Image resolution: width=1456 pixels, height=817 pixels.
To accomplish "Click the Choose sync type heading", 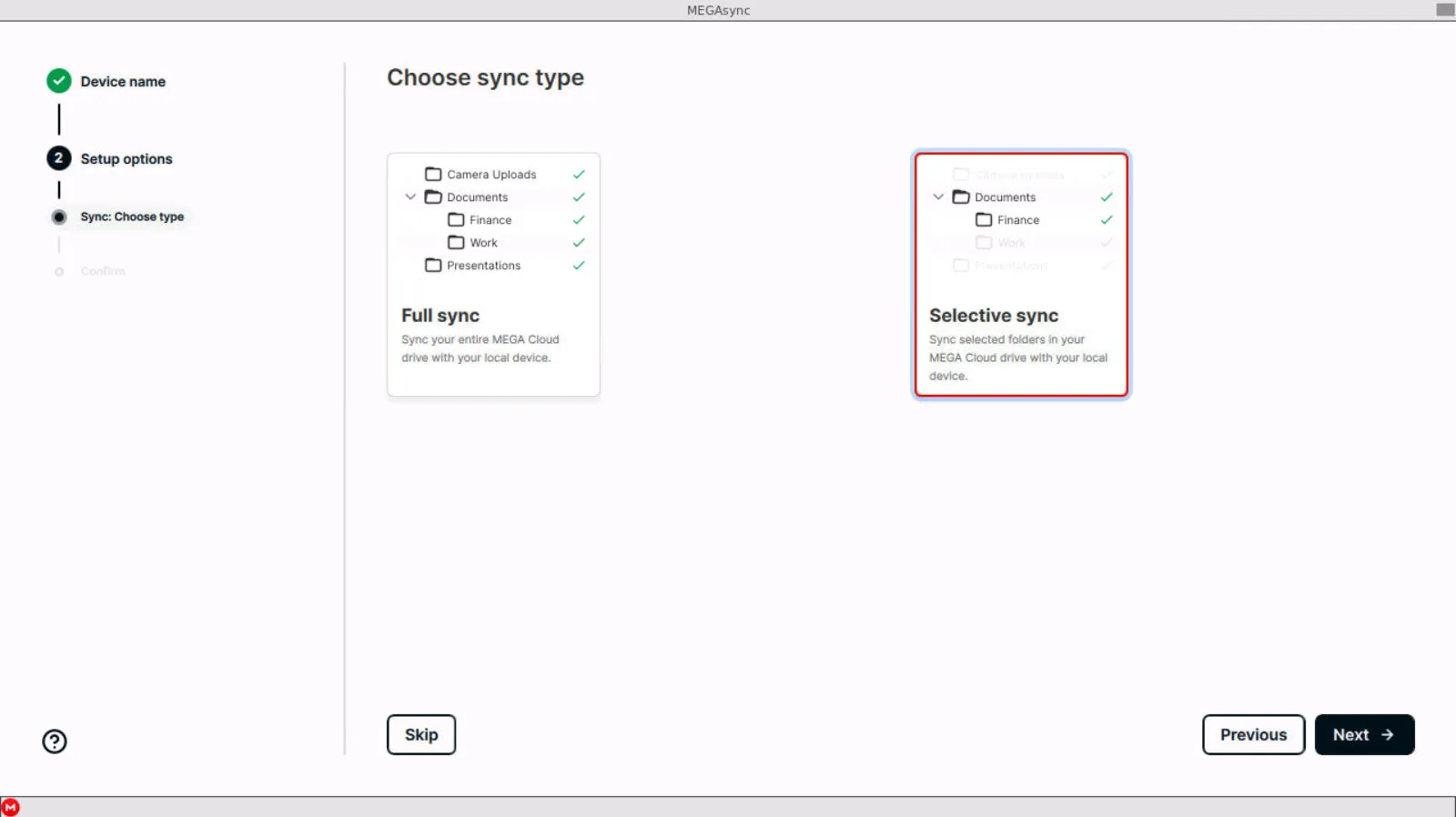I will pos(485,78).
